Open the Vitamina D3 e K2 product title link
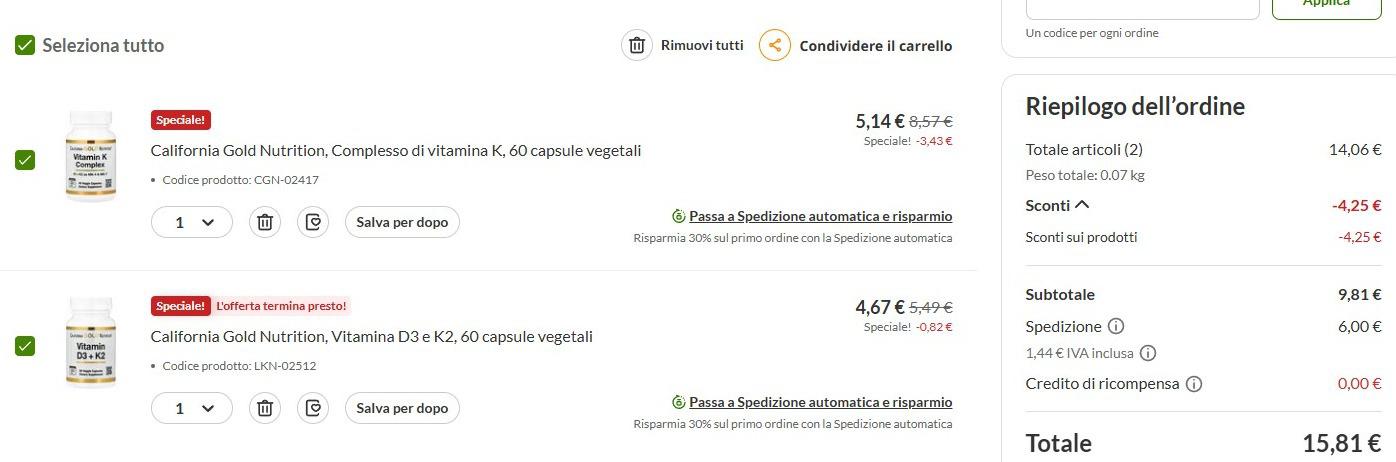This screenshot has height=462, width=1396. [x=371, y=337]
